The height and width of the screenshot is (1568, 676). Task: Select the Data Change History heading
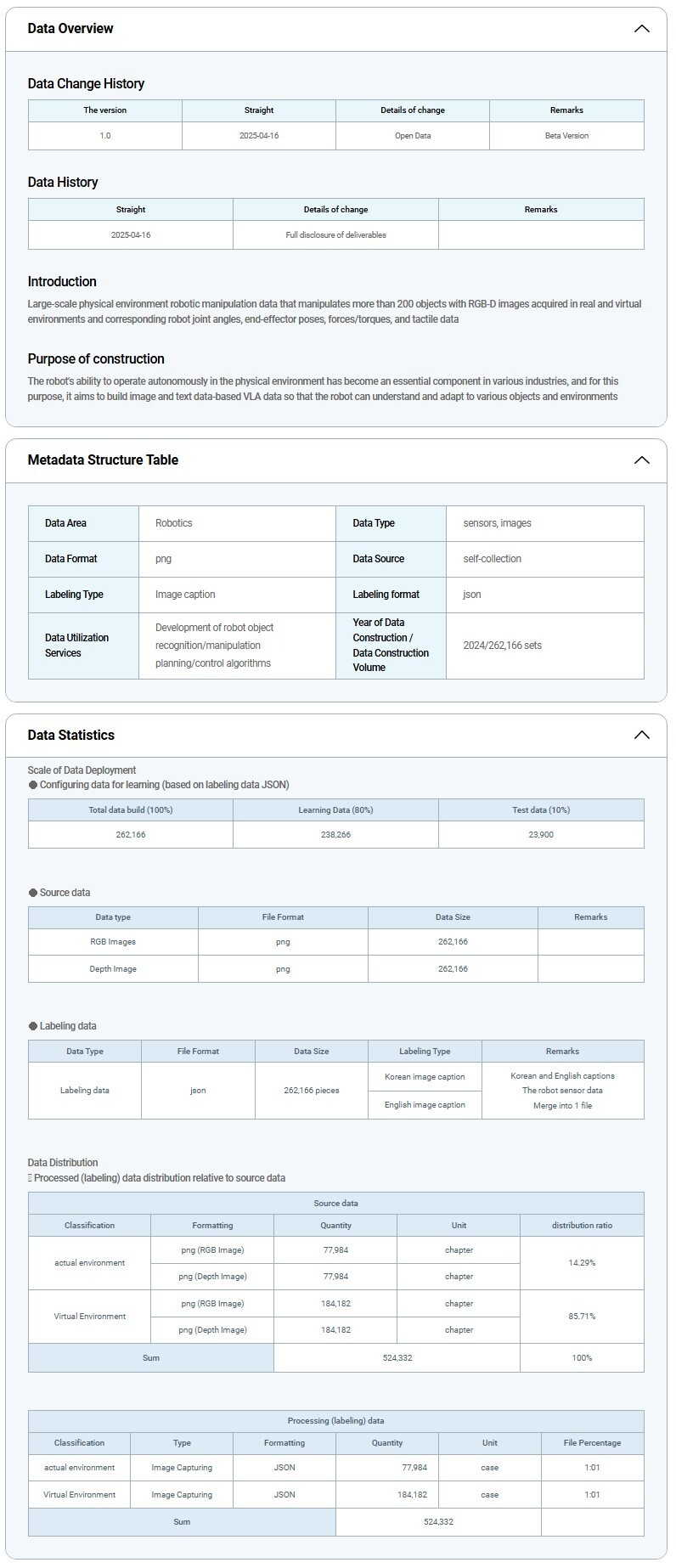coord(86,84)
